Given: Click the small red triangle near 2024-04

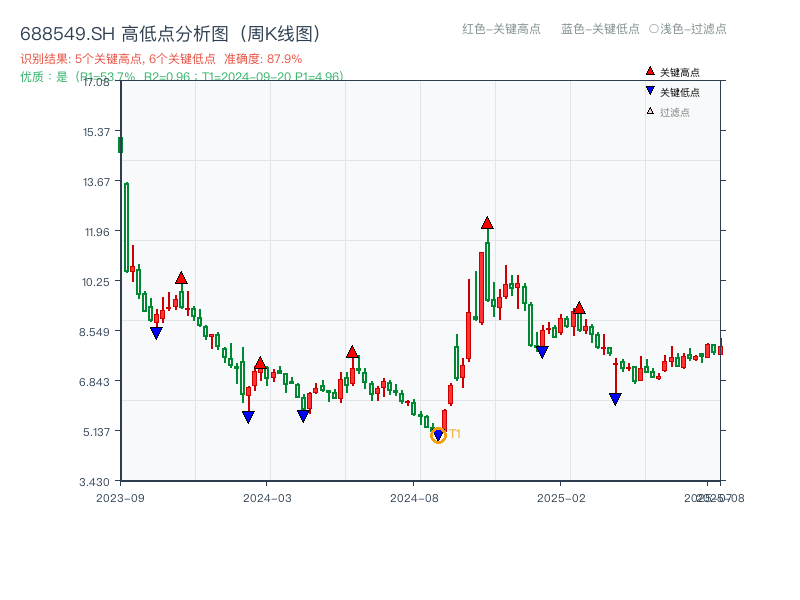Looking at the screenshot, I should click(x=261, y=362).
